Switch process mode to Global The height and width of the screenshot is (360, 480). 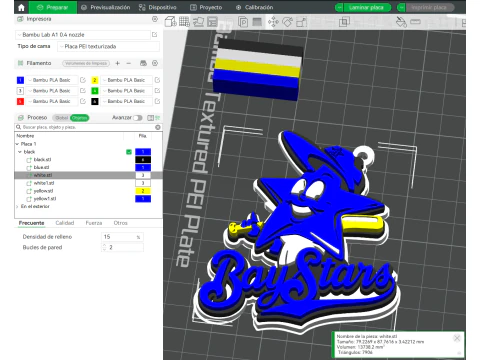(61, 118)
